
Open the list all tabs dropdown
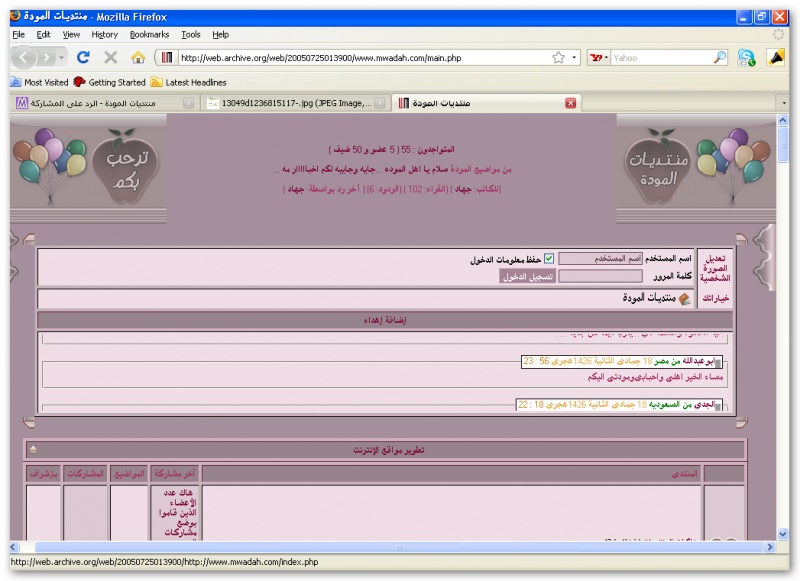click(783, 103)
